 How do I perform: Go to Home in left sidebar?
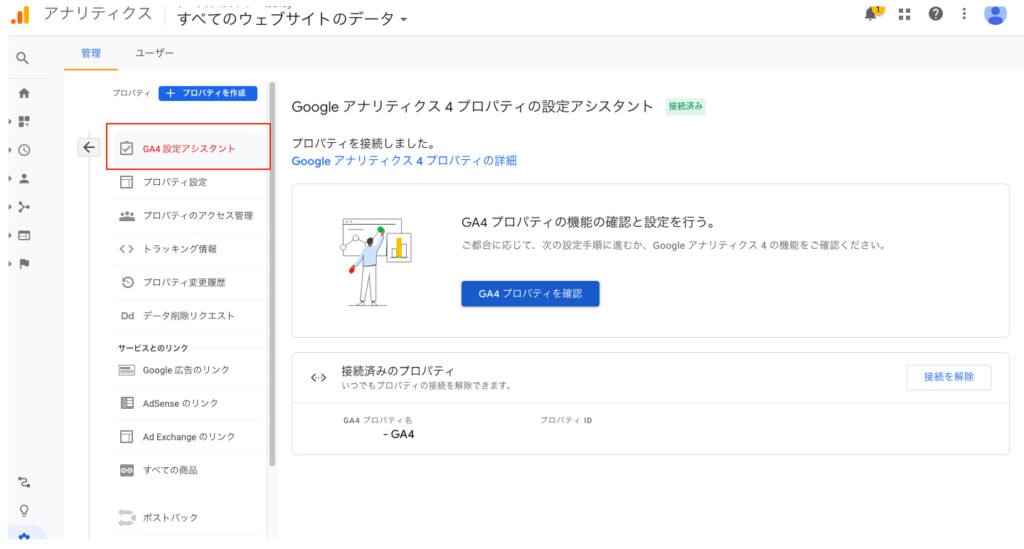point(24,93)
